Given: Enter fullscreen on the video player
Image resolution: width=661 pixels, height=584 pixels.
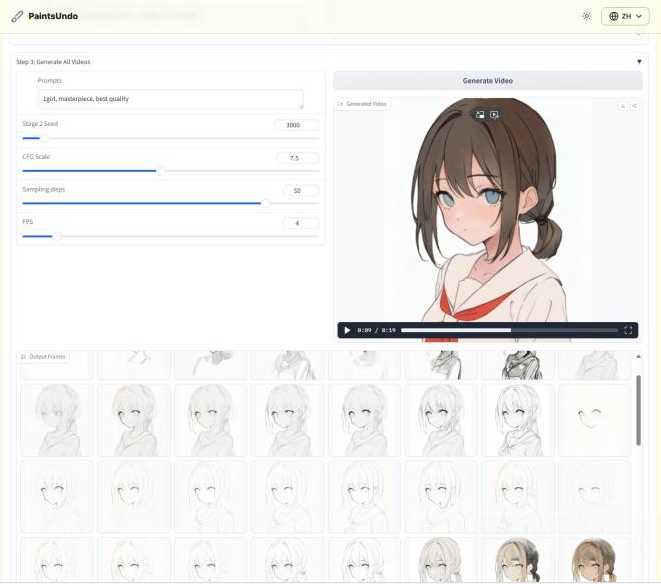Looking at the screenshot, I should [628, 330].
